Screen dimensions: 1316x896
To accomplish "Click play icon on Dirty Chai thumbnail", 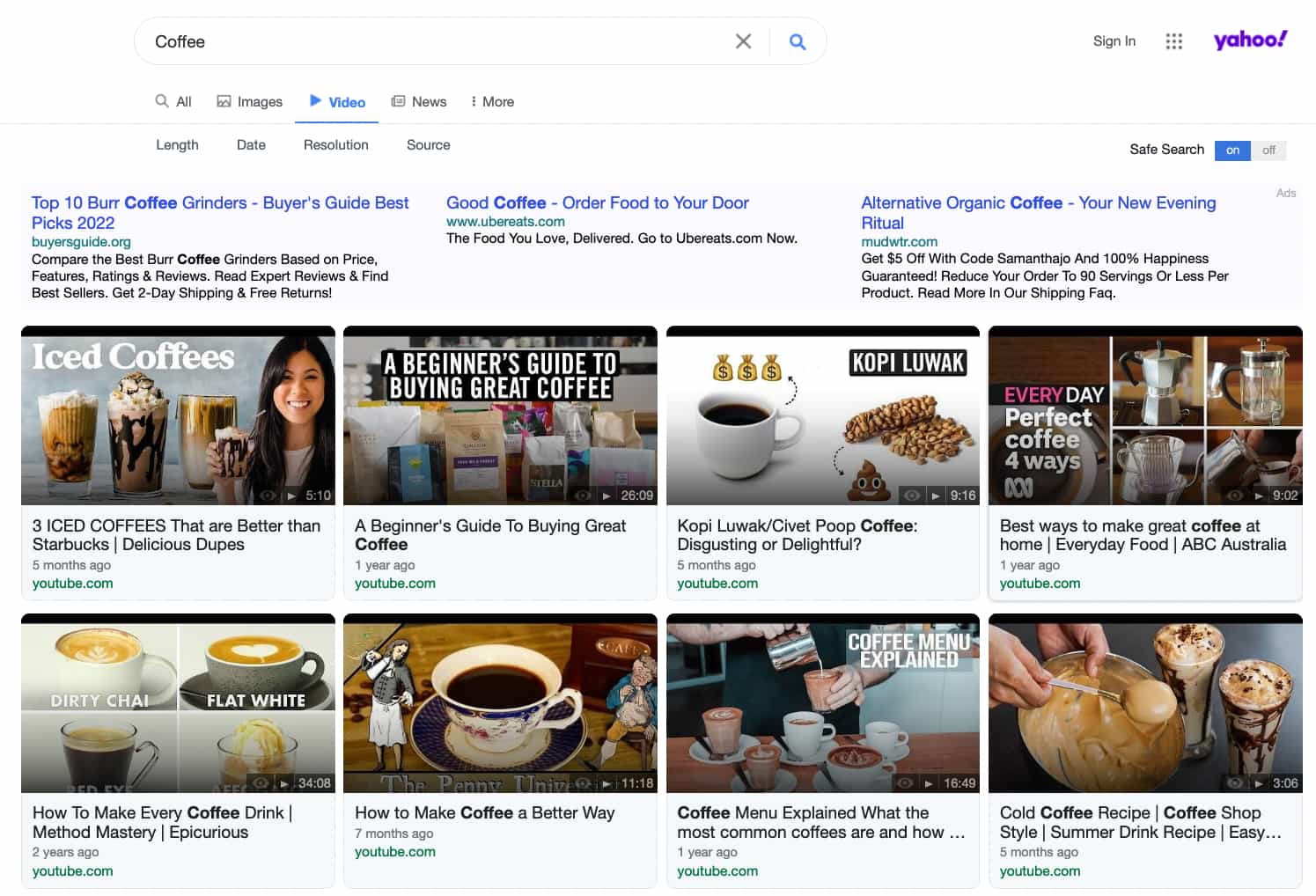I will point(284,783).
